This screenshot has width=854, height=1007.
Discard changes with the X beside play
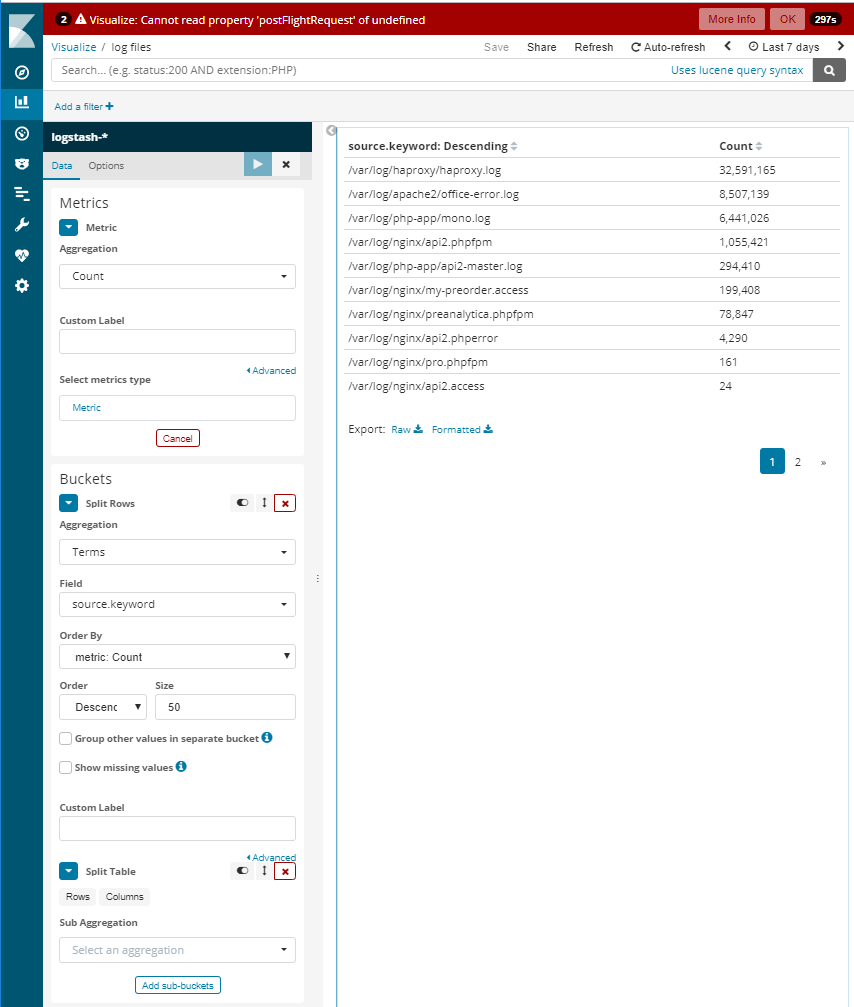[x=286, y=165]
